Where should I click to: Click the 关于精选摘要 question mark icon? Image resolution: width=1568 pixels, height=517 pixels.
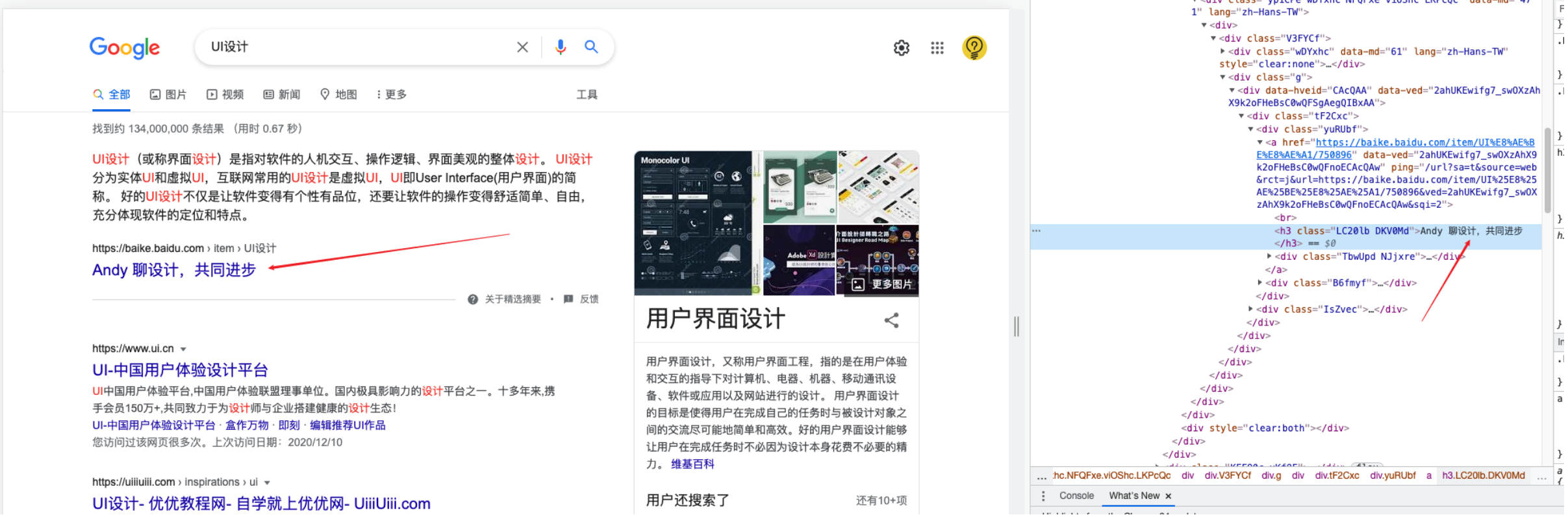(x=473, y=299)
